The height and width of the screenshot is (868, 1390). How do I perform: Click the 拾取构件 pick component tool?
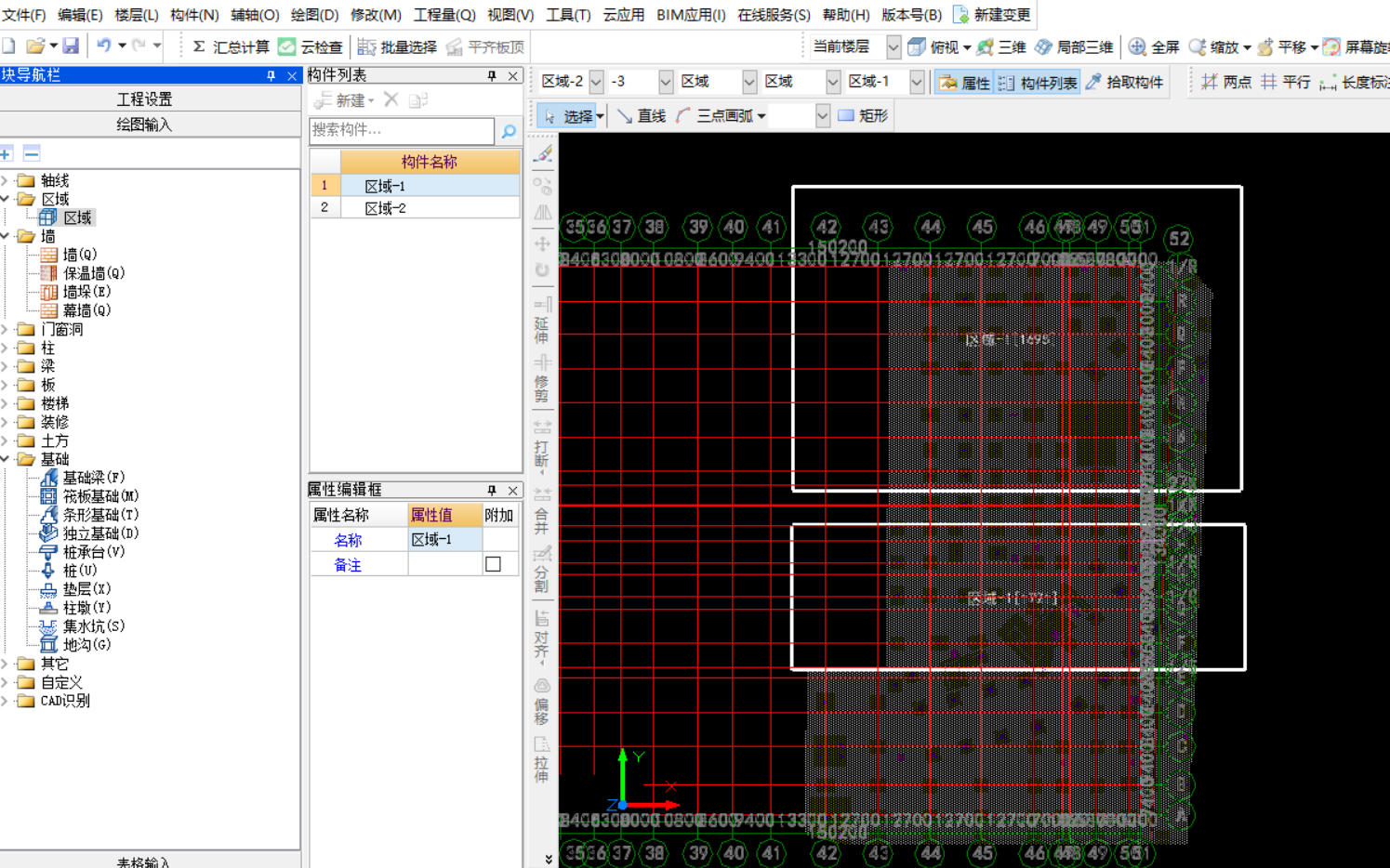(1124, 83)
